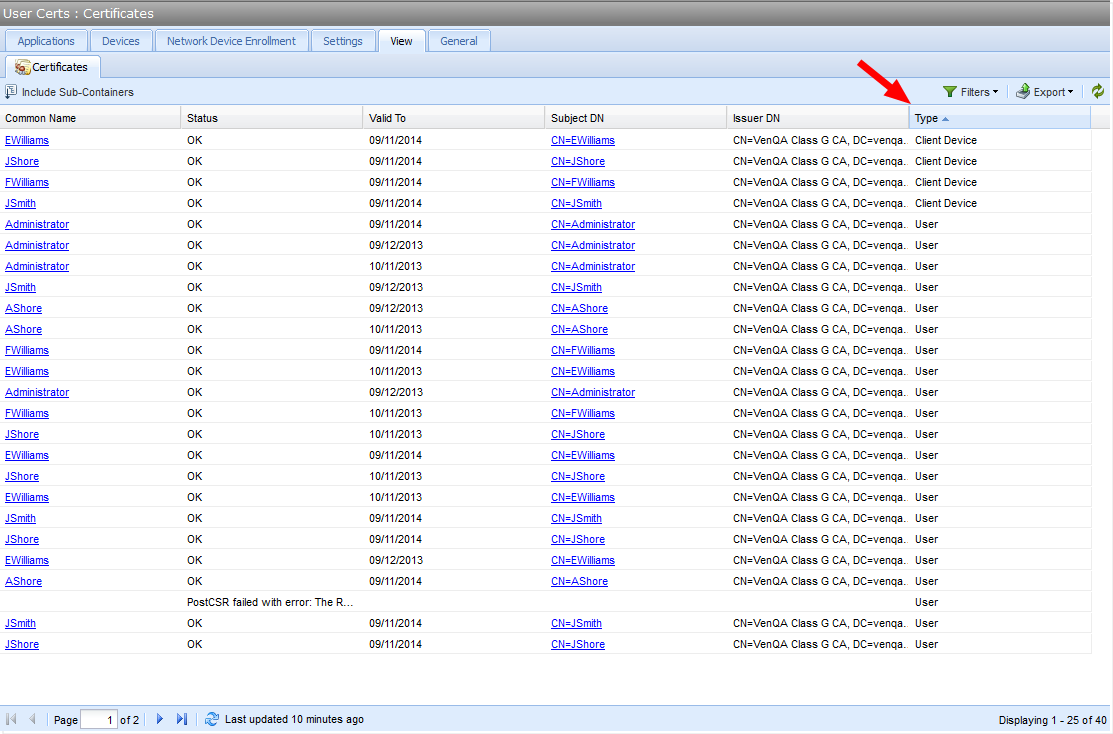
Task: Click the first page arrow icon
Action: point(11,719)
